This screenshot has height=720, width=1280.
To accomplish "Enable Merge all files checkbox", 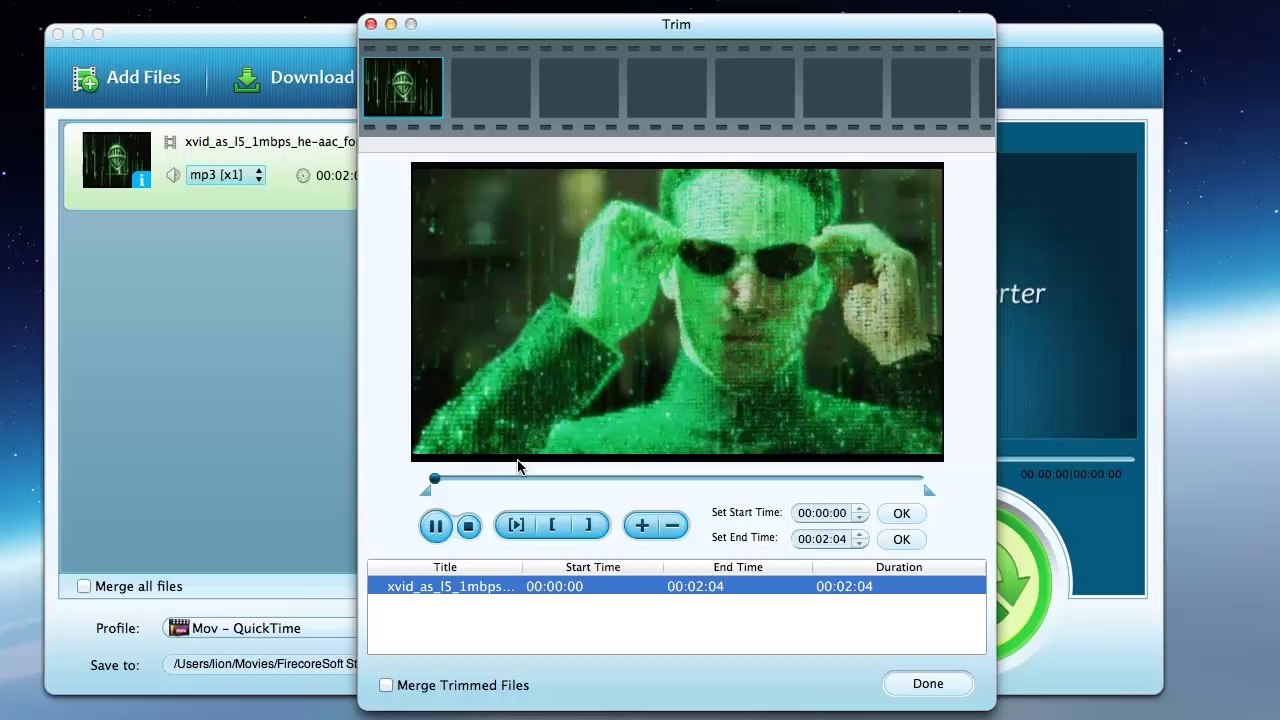I will (x=84, y=586).
